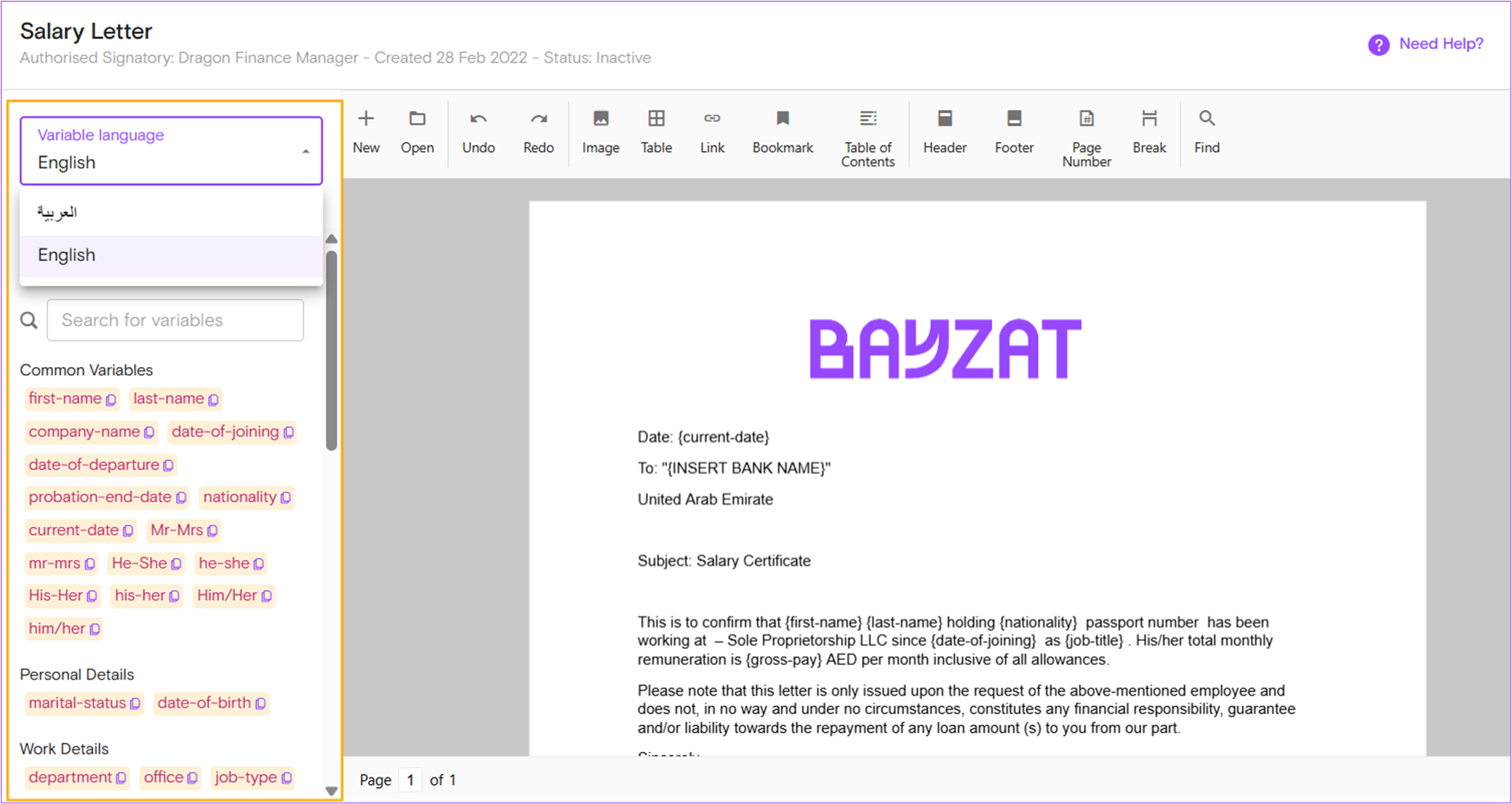Copy the lowercase mr-mrs variable

click(x=89, y=564)
